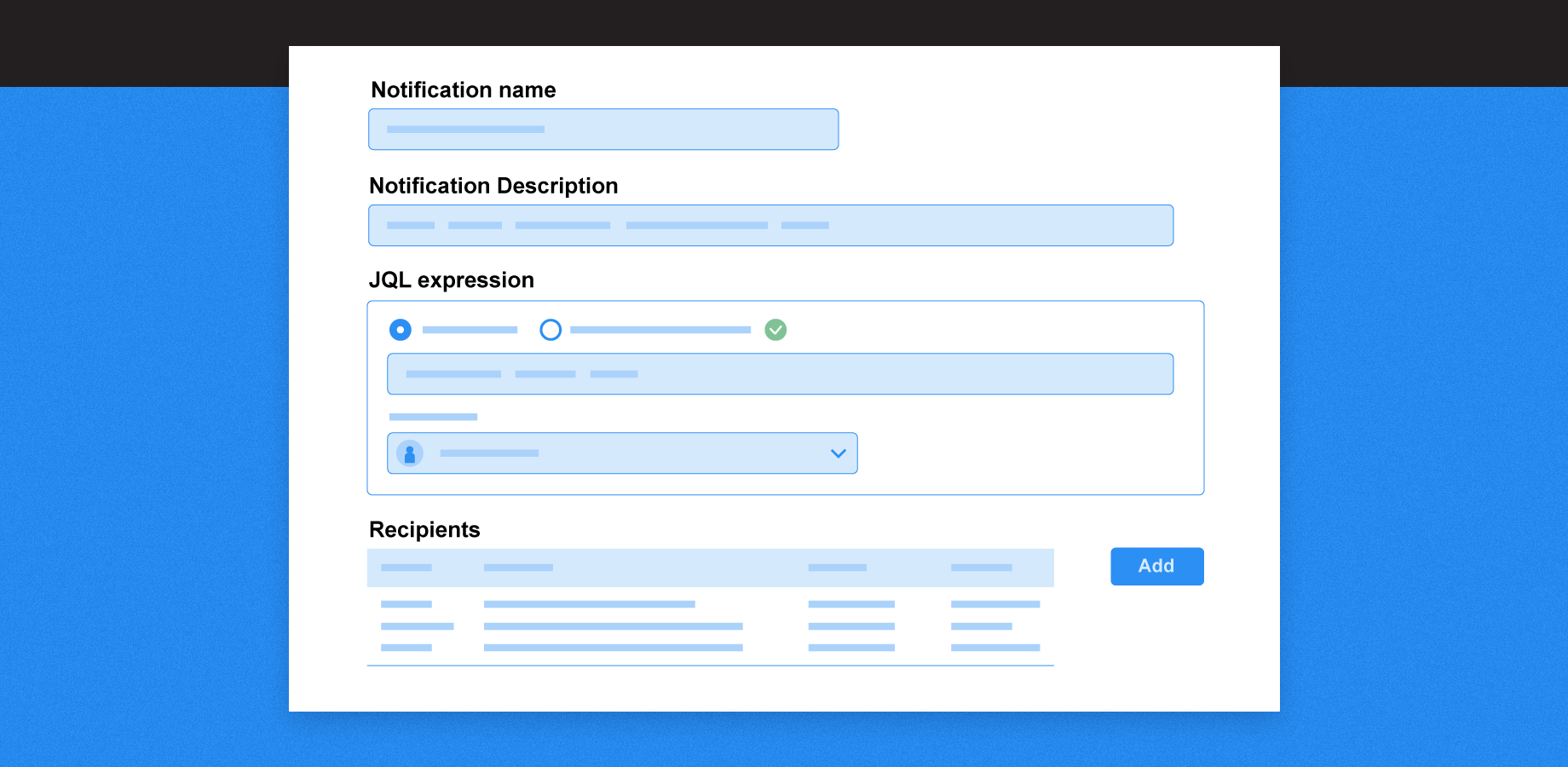Click third column header in Recipients table
This screenshot has width=1568, height=767.
coord(838,568)
